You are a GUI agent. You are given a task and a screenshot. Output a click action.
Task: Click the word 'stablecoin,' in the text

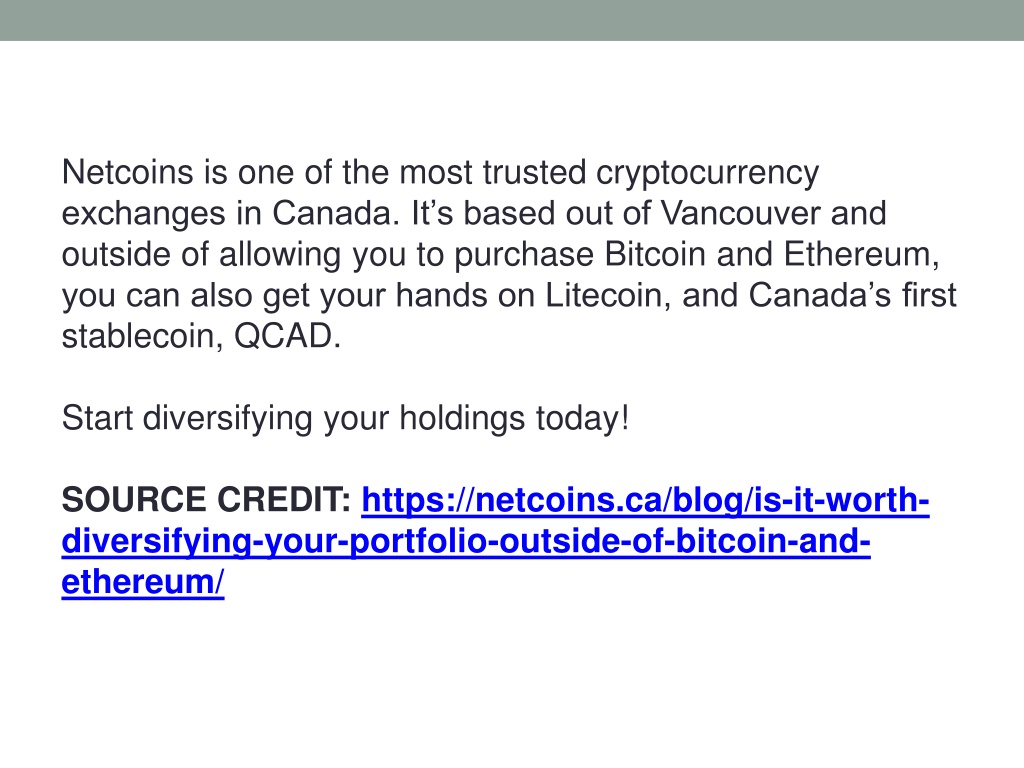coord(142,336)
